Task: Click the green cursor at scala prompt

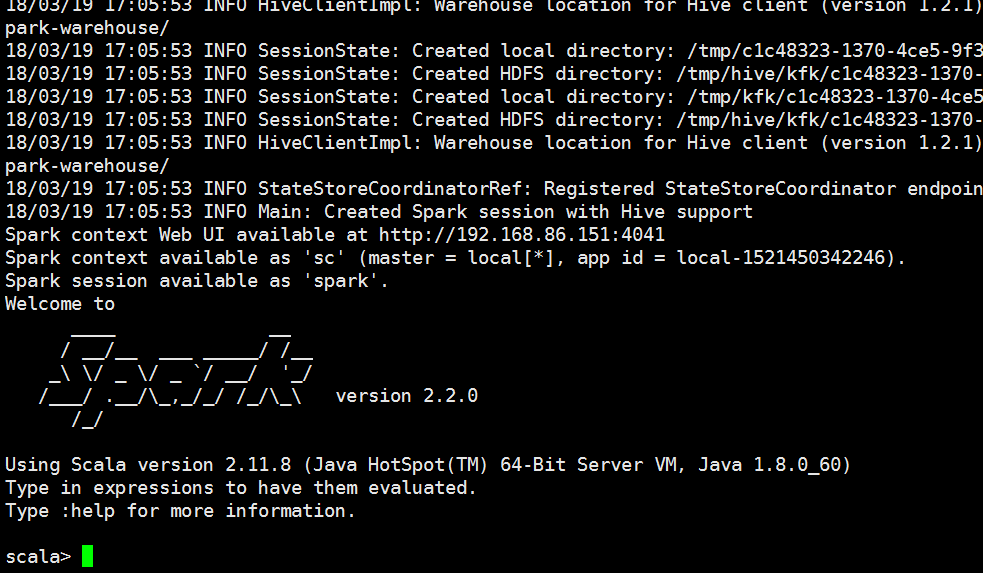Action: tap(87, 556)
